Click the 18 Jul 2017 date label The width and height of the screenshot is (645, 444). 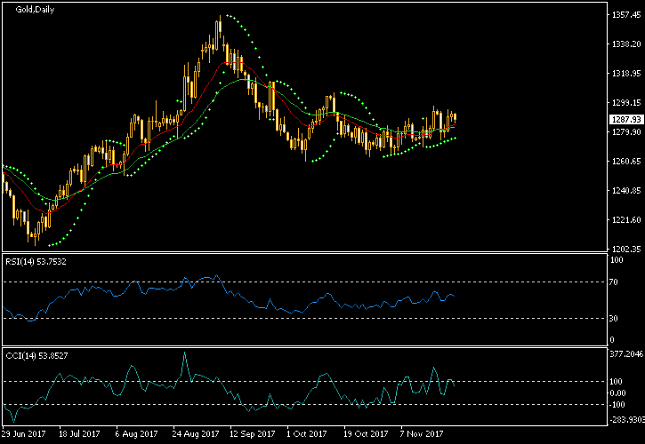point(79,434)
